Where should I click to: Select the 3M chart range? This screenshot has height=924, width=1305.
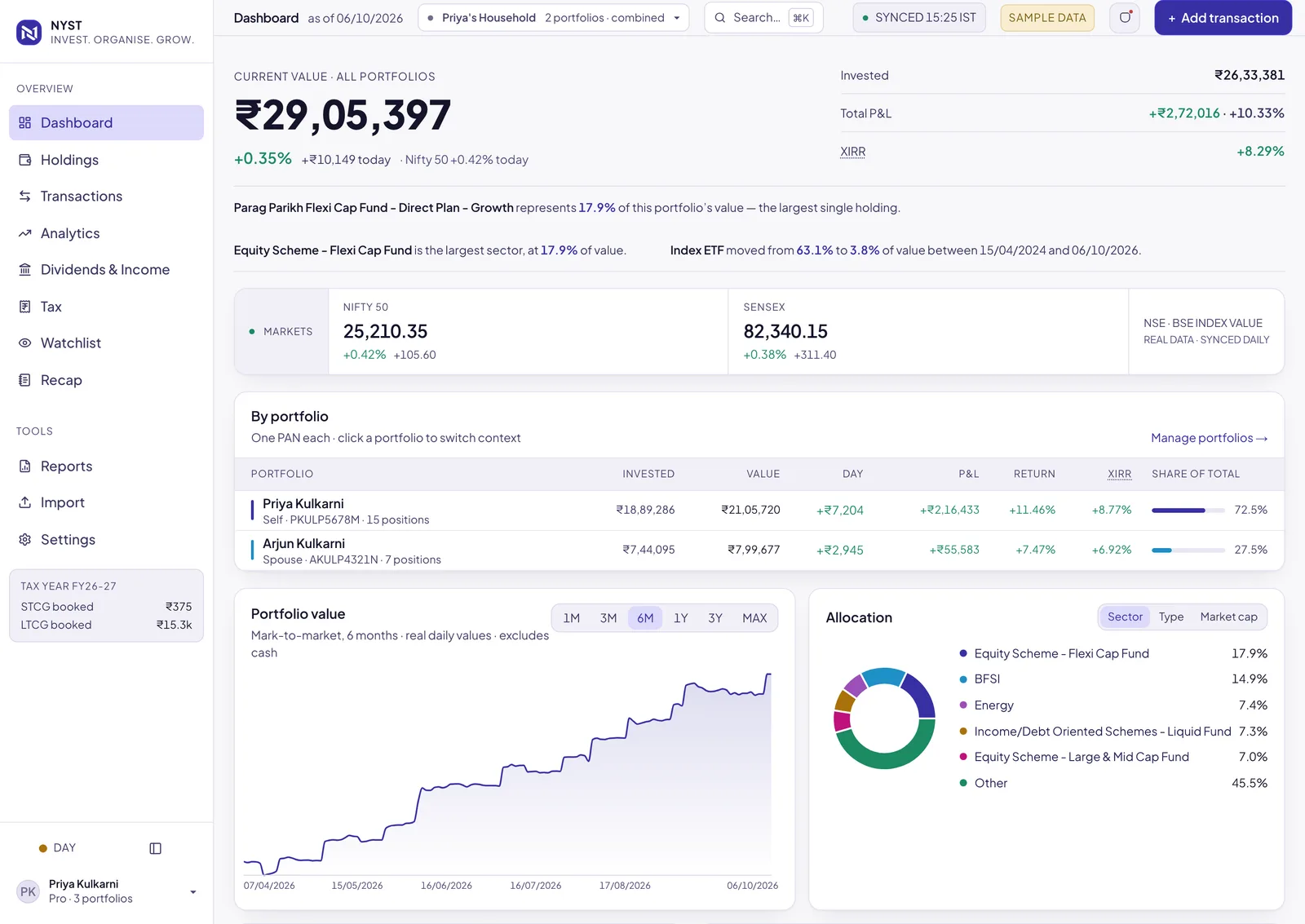[608, 618]
